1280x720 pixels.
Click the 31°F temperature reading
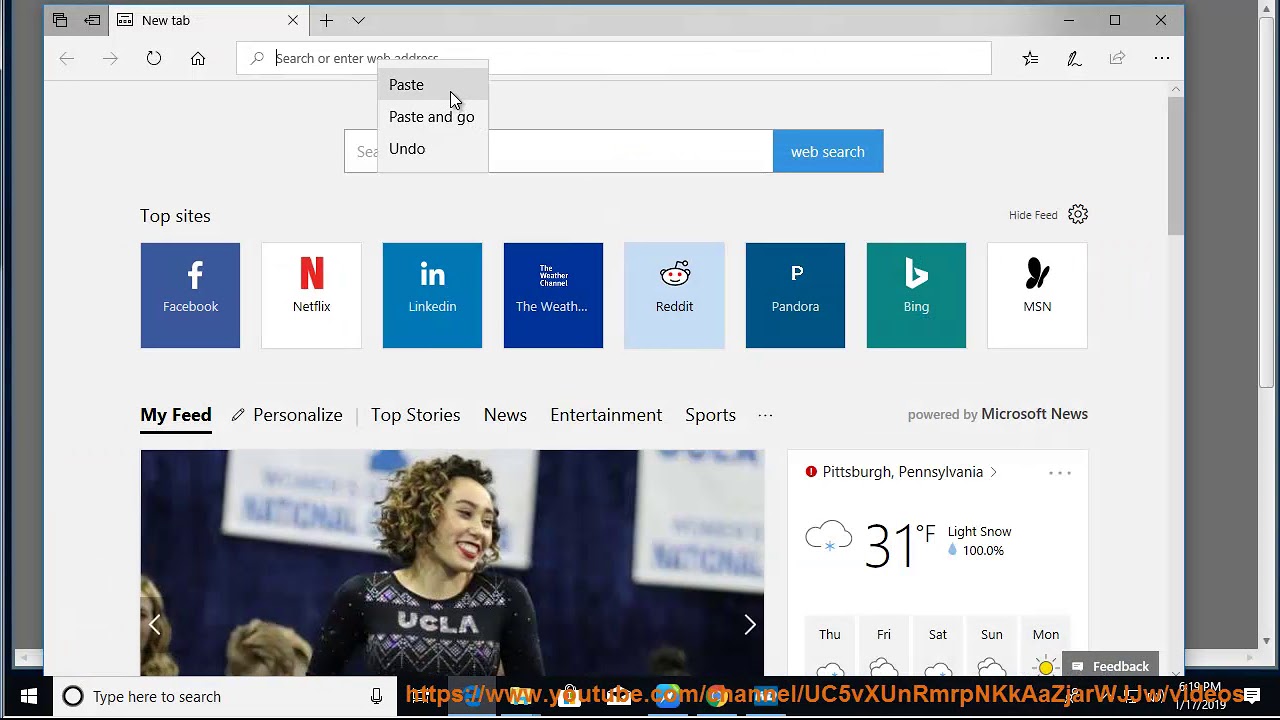click(x=899, y=545)
